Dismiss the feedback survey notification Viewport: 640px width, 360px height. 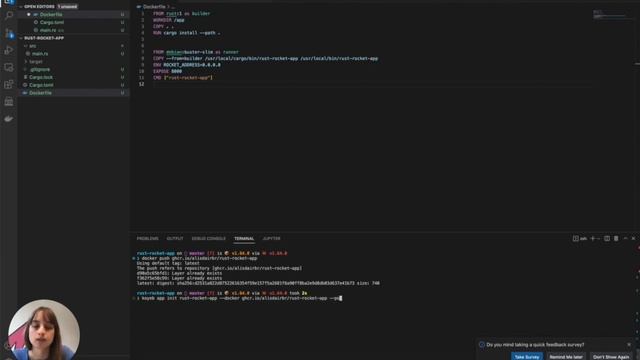click(629, 344)
